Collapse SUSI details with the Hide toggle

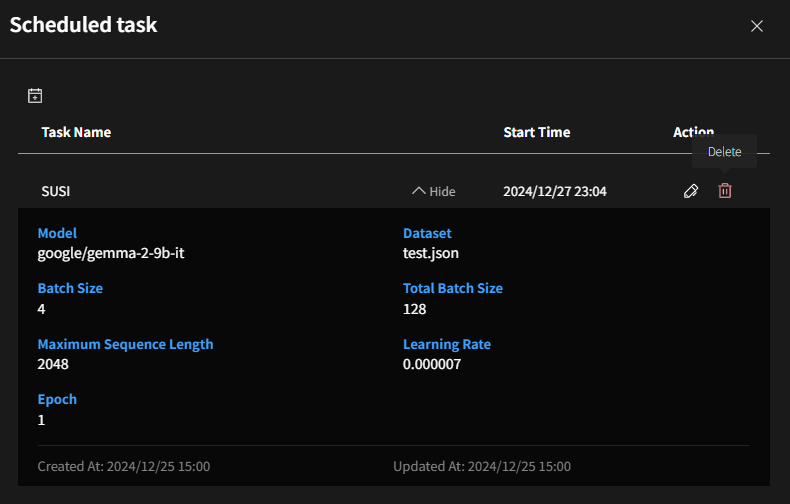(434, 191)
